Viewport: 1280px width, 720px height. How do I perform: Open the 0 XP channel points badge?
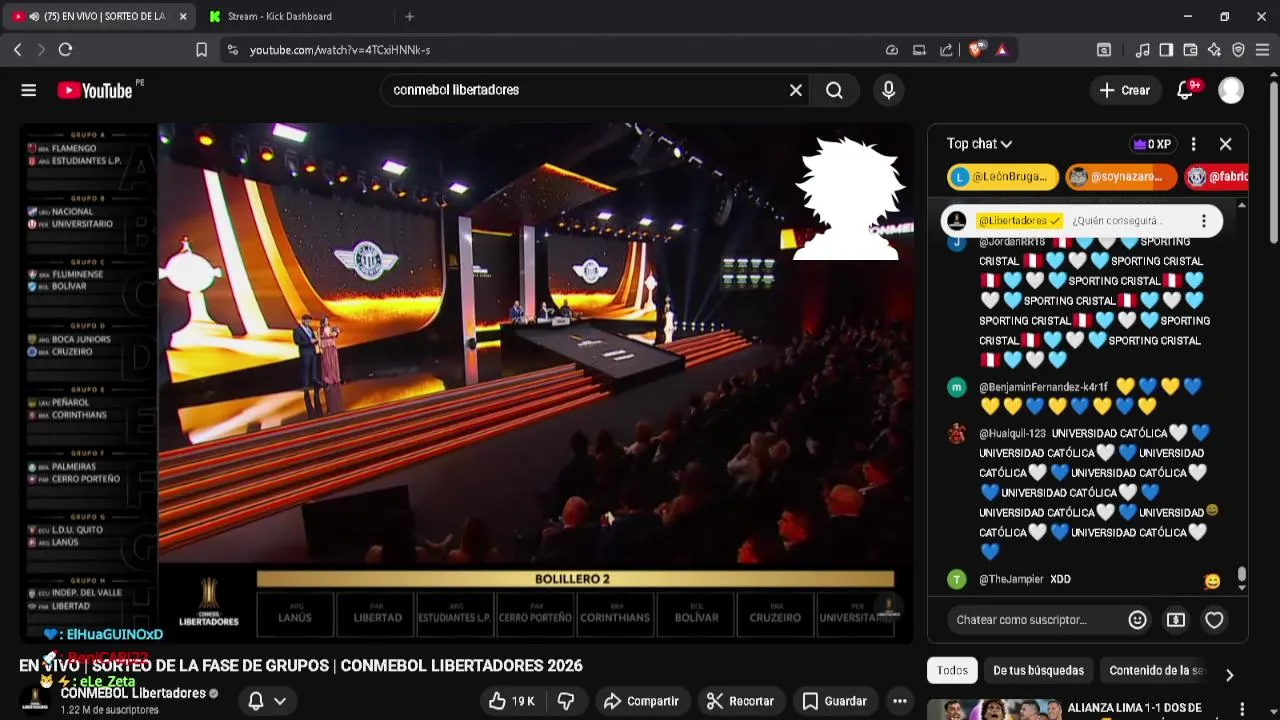pos(1152,144)
